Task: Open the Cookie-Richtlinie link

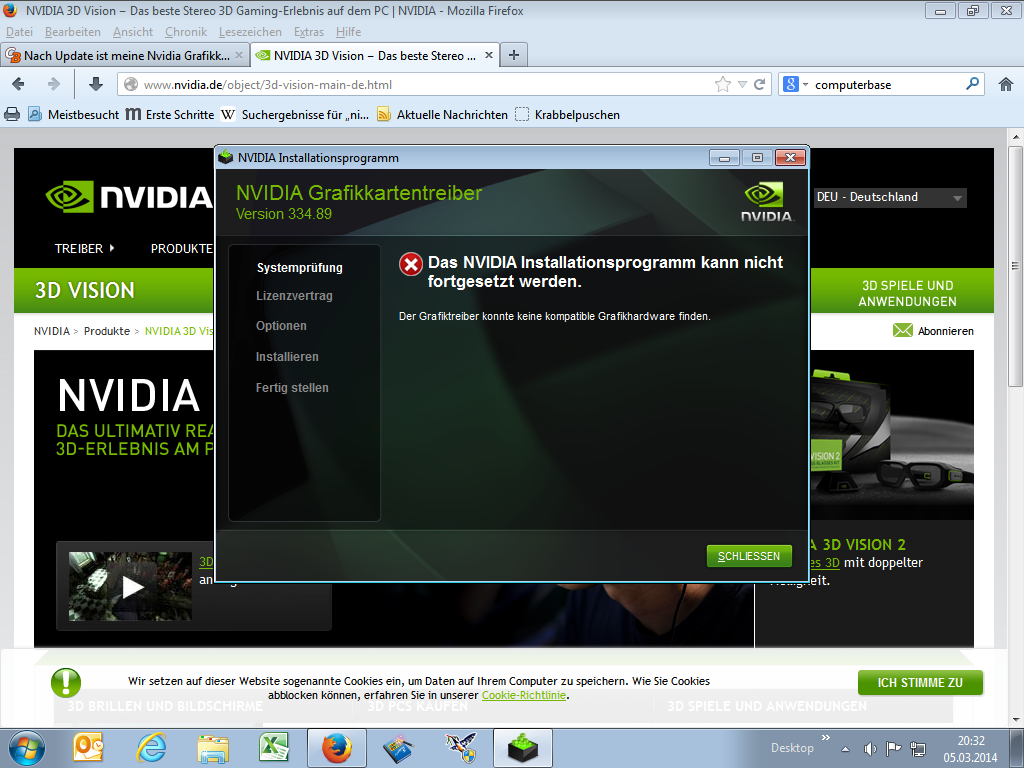Action: [524, 695]
